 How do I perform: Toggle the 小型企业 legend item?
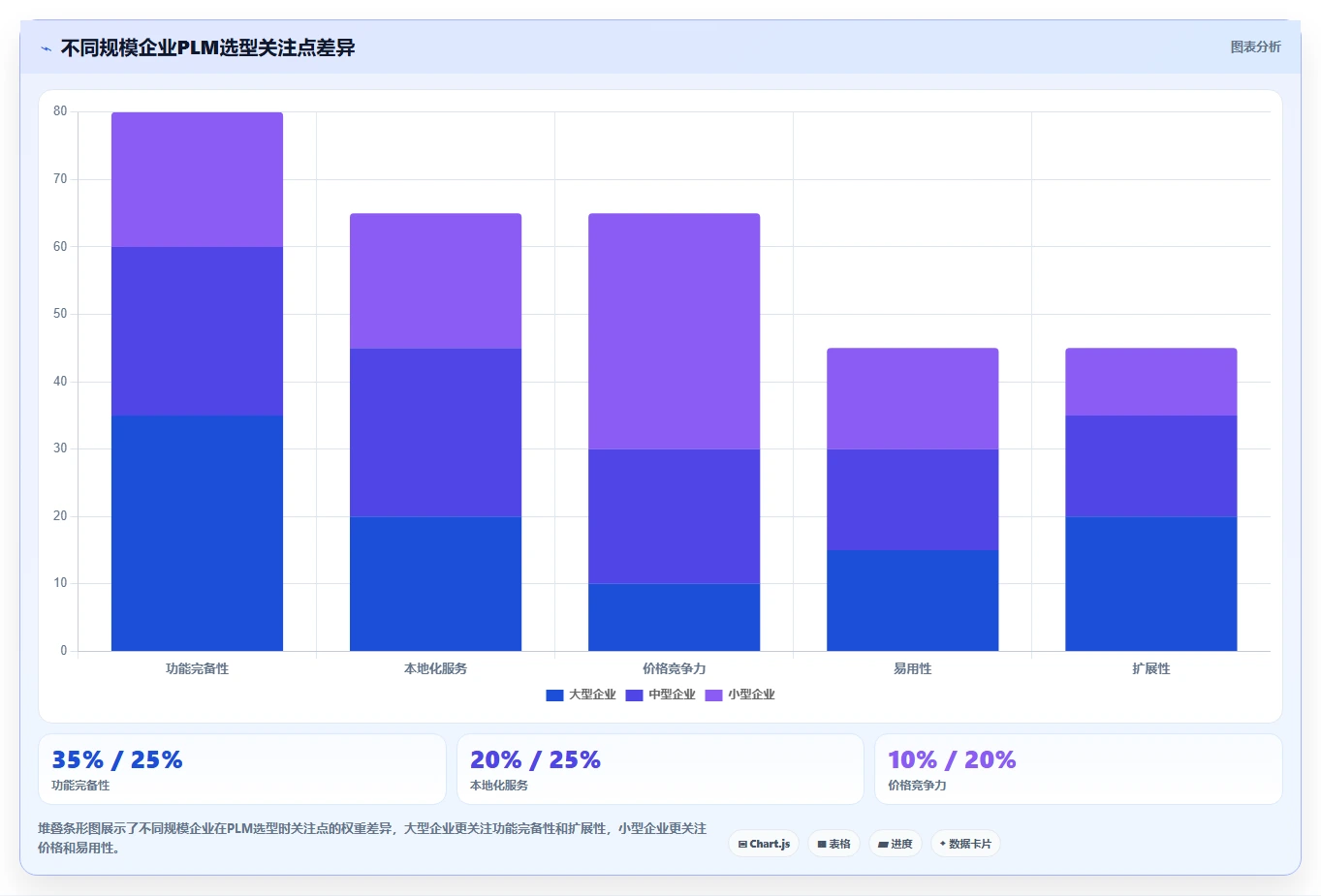tap(740, 695)
